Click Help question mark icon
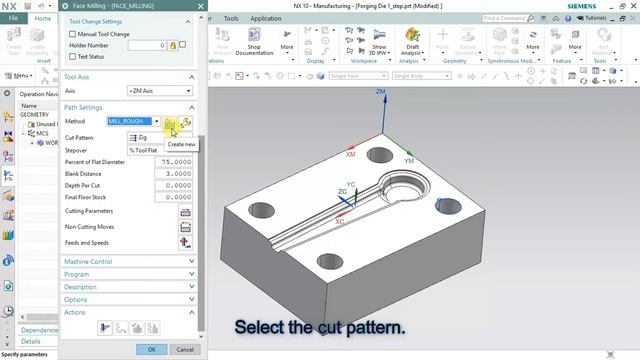The image size is (640, 360). click(x=568, y=18)
